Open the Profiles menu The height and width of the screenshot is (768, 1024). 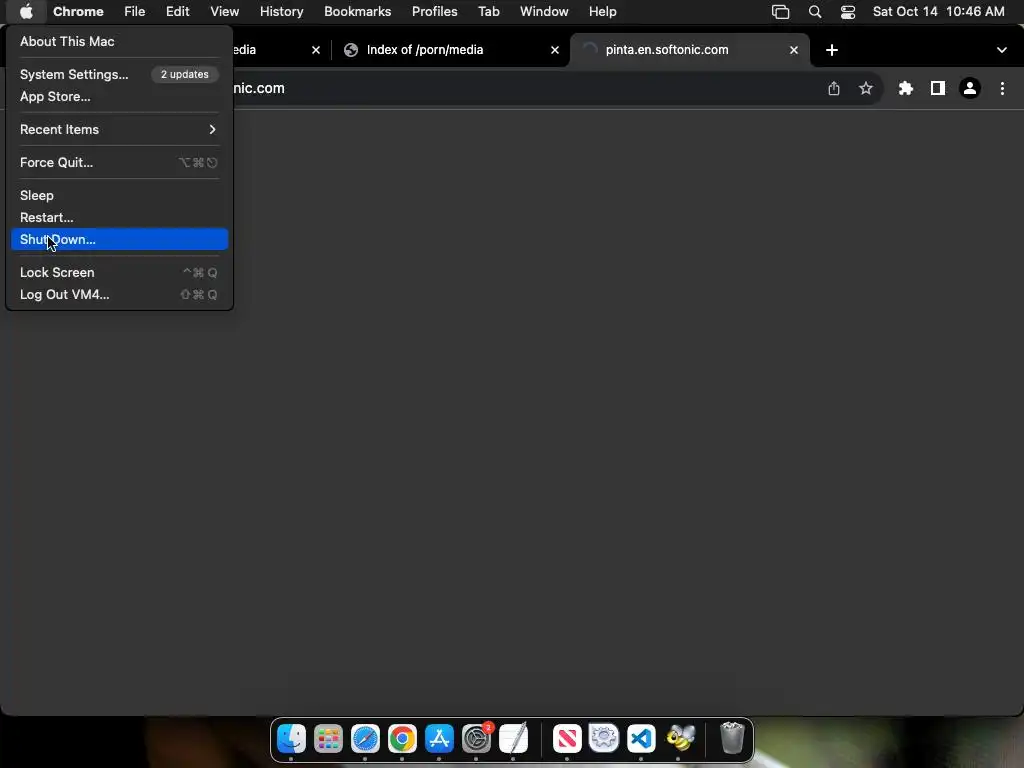click(434, 12)
